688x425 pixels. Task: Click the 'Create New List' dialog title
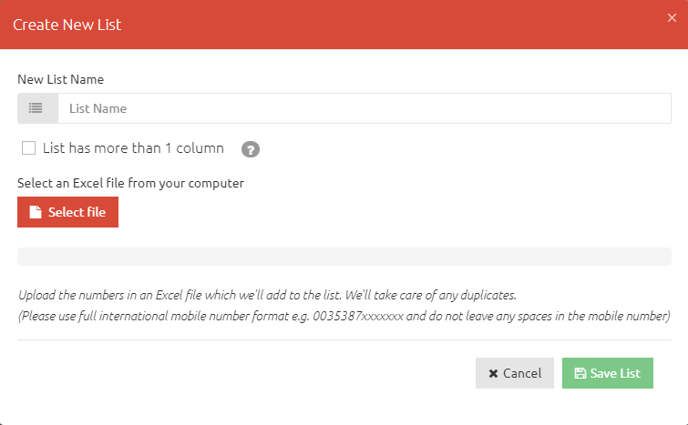(x=67, y=24)
